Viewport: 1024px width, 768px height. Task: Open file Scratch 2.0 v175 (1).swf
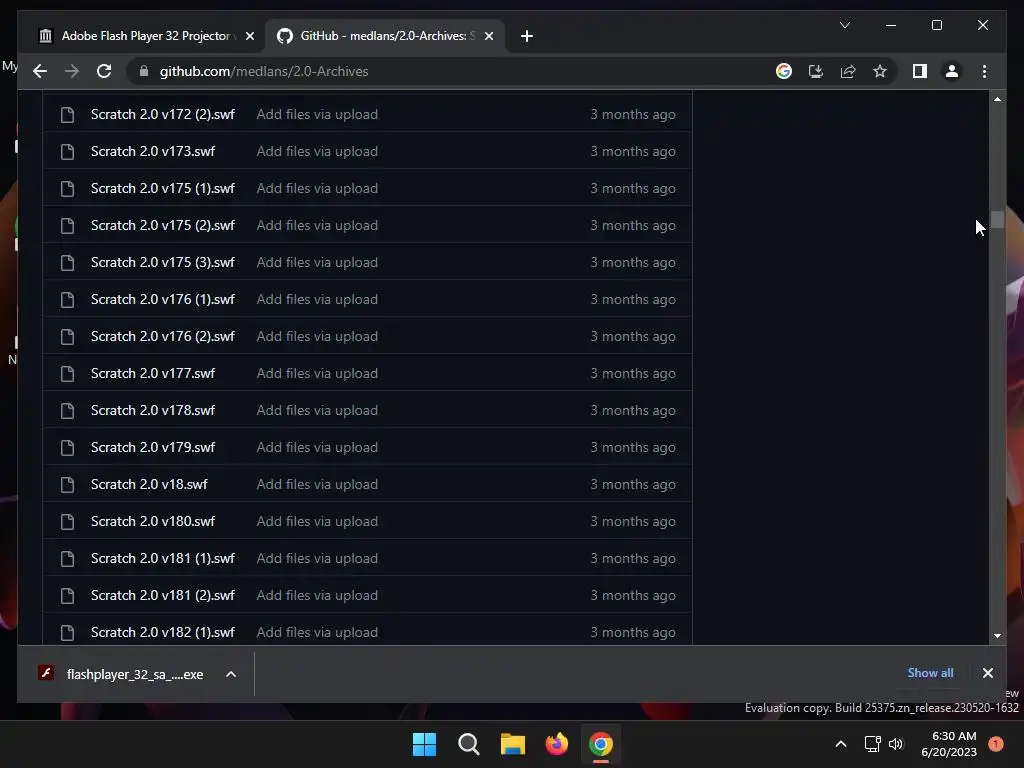tap(163, 188)
